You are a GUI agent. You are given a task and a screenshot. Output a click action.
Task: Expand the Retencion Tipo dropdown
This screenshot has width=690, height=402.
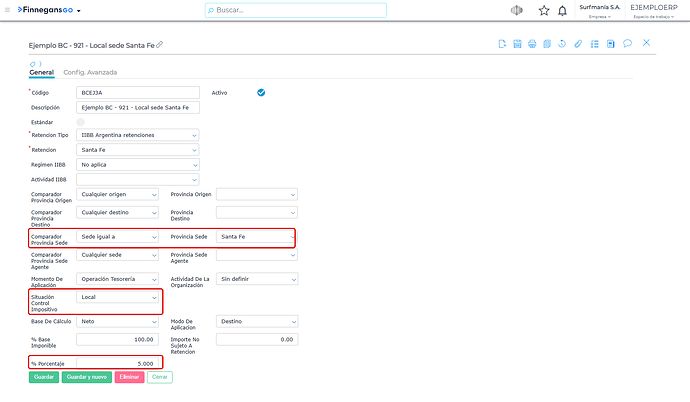tap(138, 135)
